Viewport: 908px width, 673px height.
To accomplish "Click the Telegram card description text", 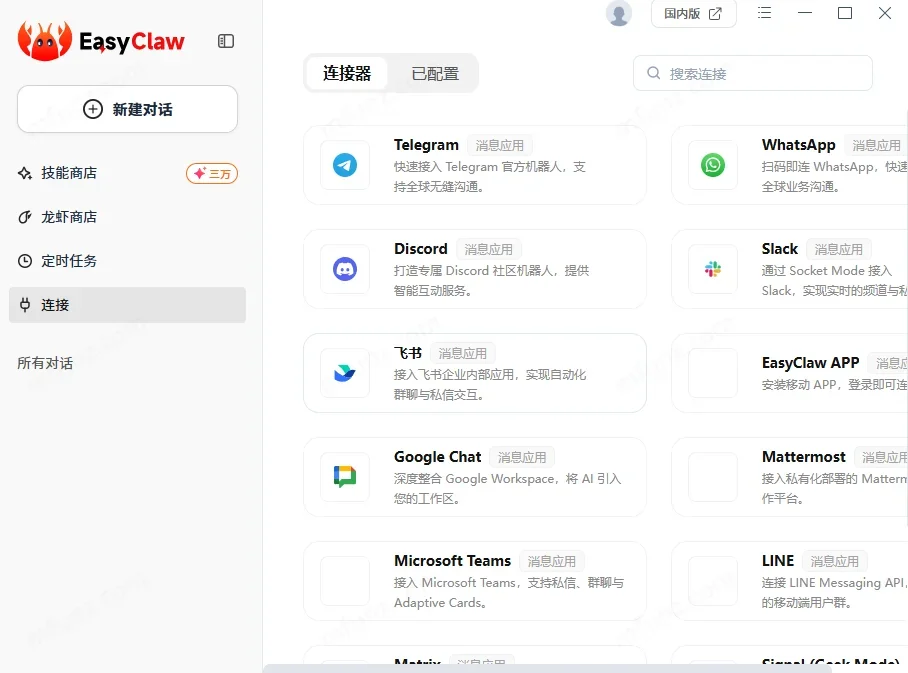I will point(489,177).
